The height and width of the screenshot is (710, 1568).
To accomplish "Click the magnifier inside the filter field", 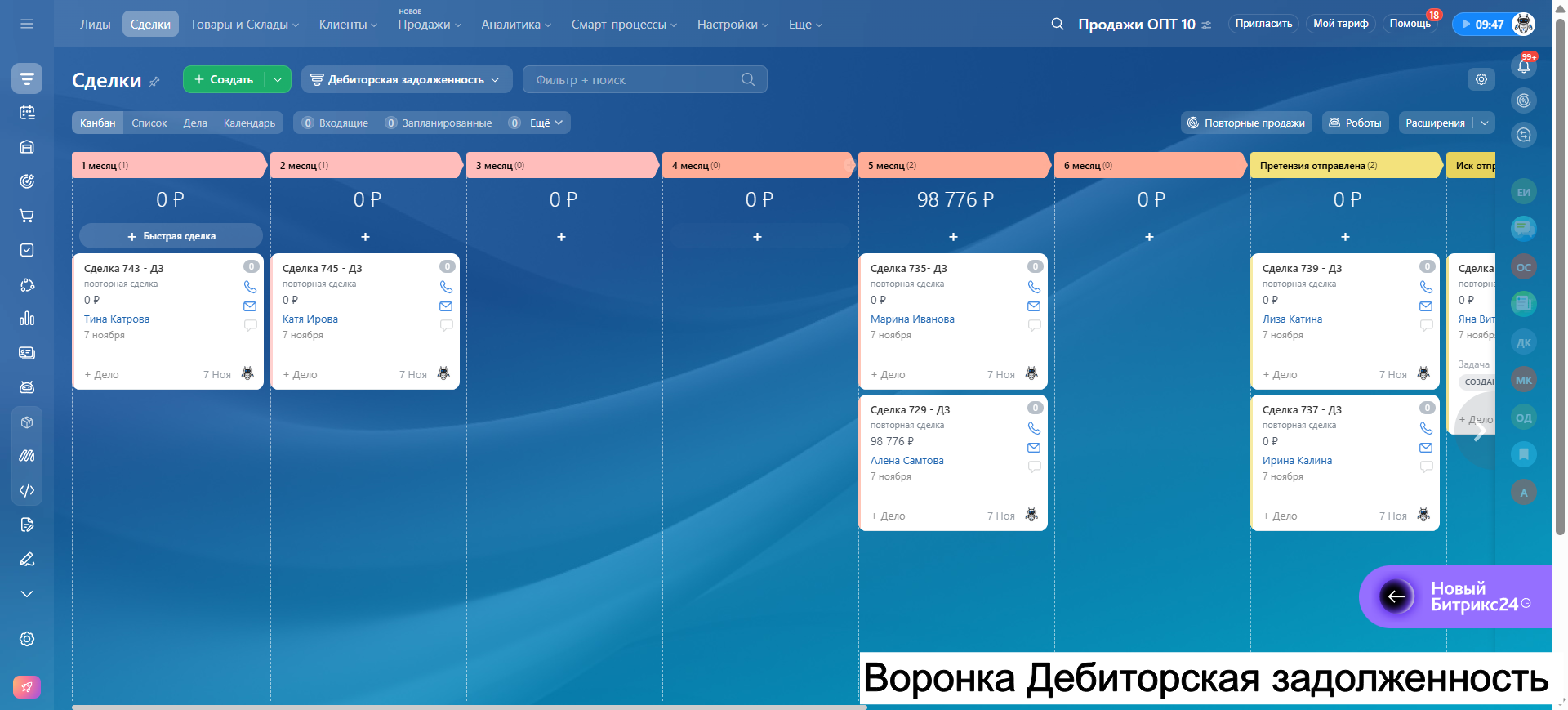I will 748,79.
